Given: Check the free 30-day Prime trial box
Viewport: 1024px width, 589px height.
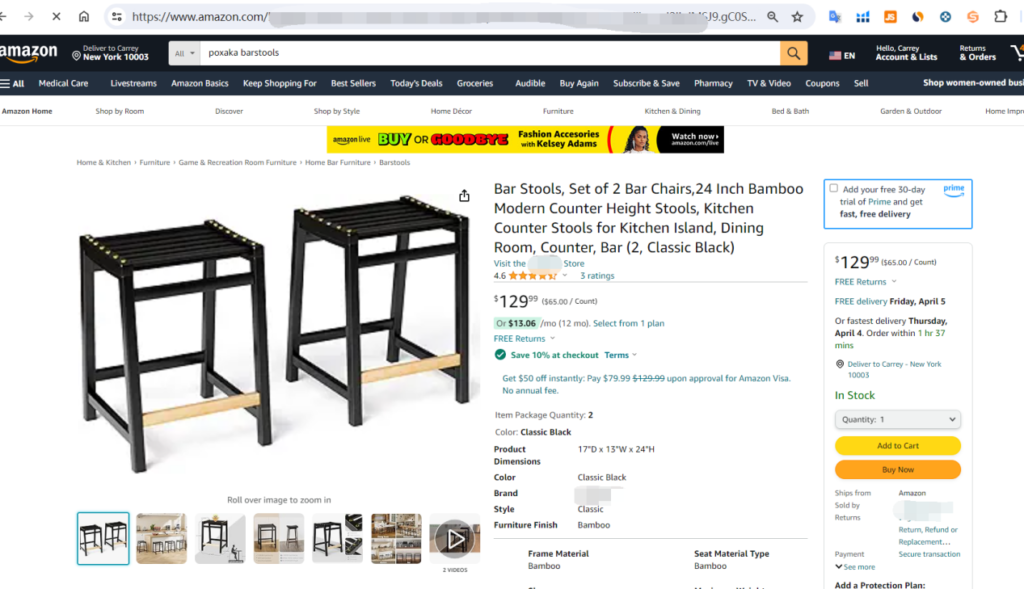Looking at the screenshot, I should coord(833,188).
